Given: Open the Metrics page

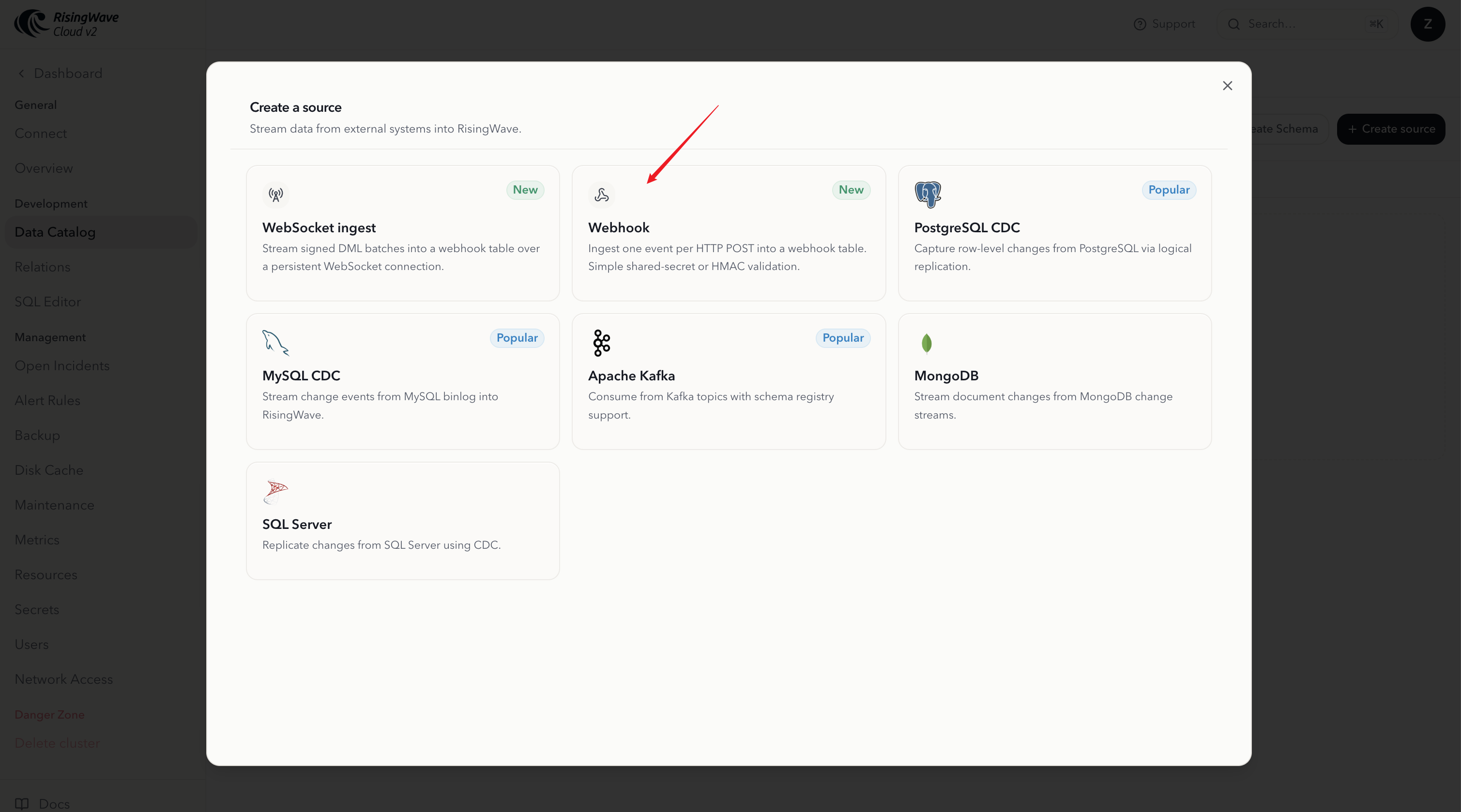Looking at the screenshot, I should 37,540.
